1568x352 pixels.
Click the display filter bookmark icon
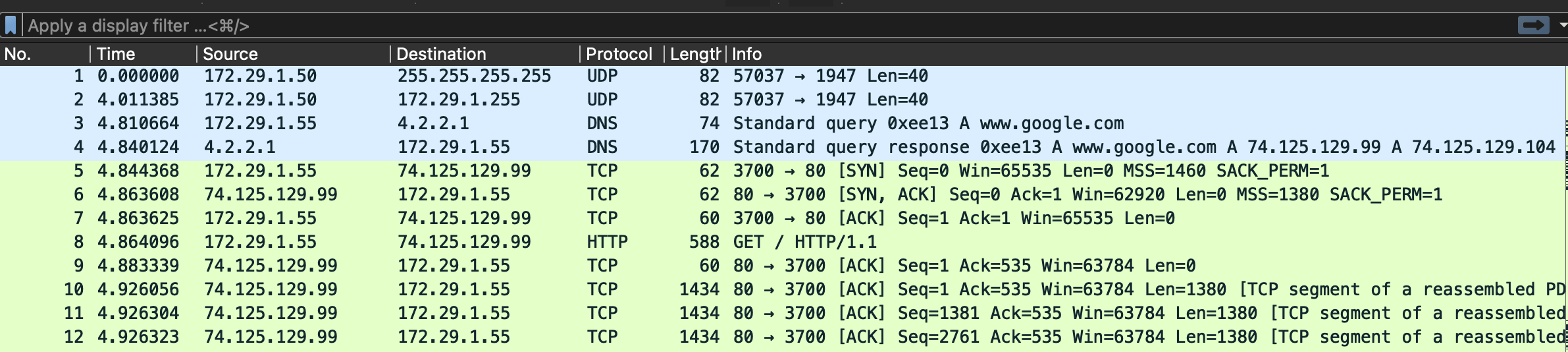[x=11, y=26]
